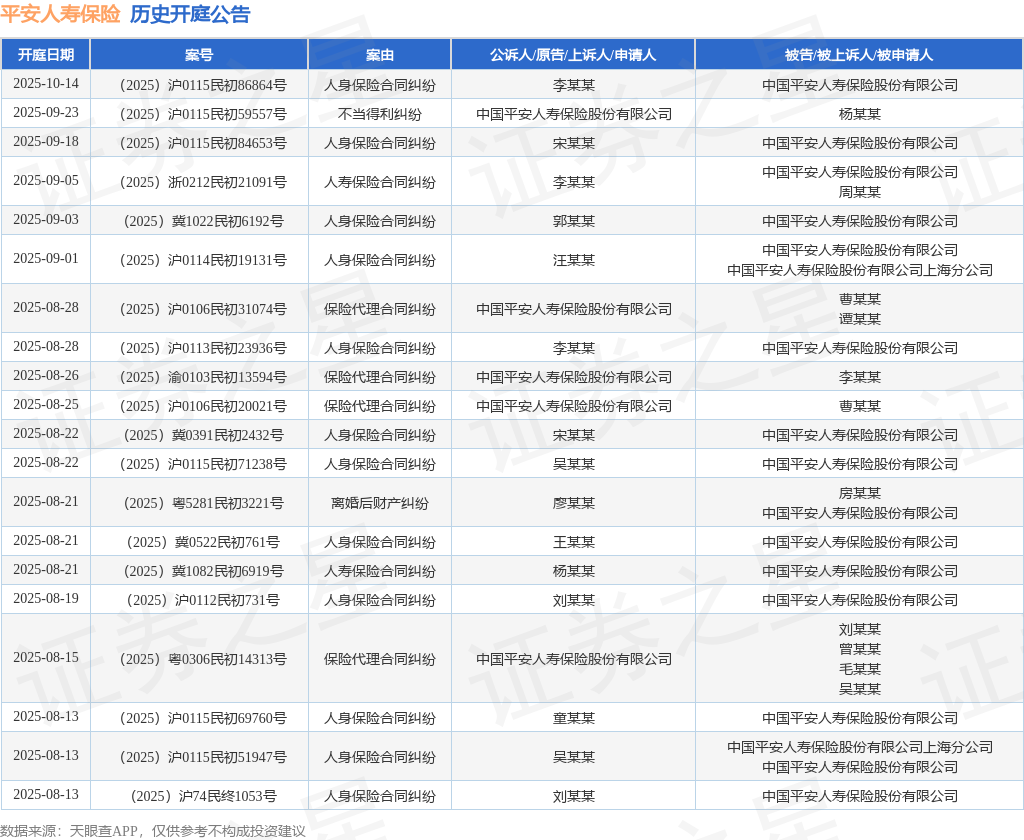The width and height of the screenshot is (1024, 840).
Task: Click the 历史开庭公告 title text
Action: point(190,14)
